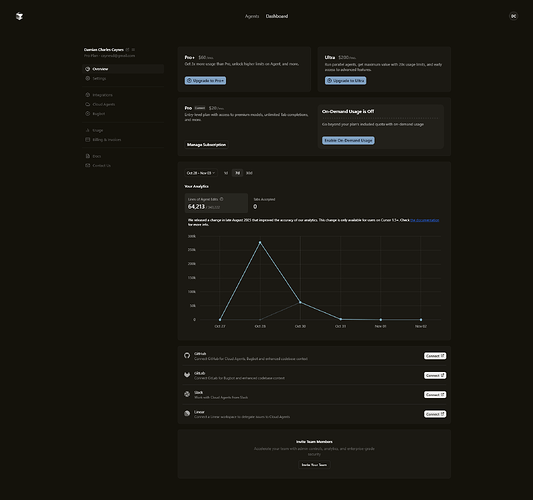Viewport: 533px width, 500px height.
Task: Open the user avatar menu
Action: (513, 16)
